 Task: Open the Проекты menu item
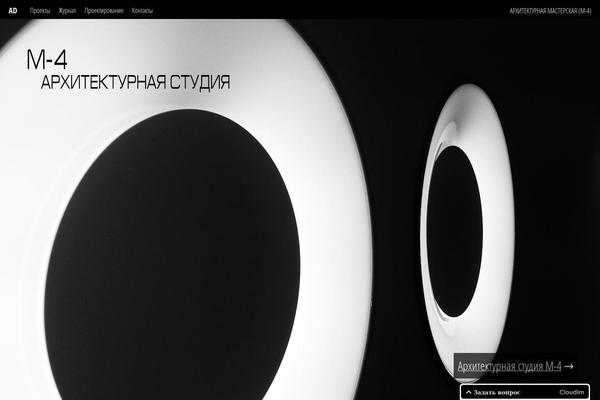click(x=40, y=9)
